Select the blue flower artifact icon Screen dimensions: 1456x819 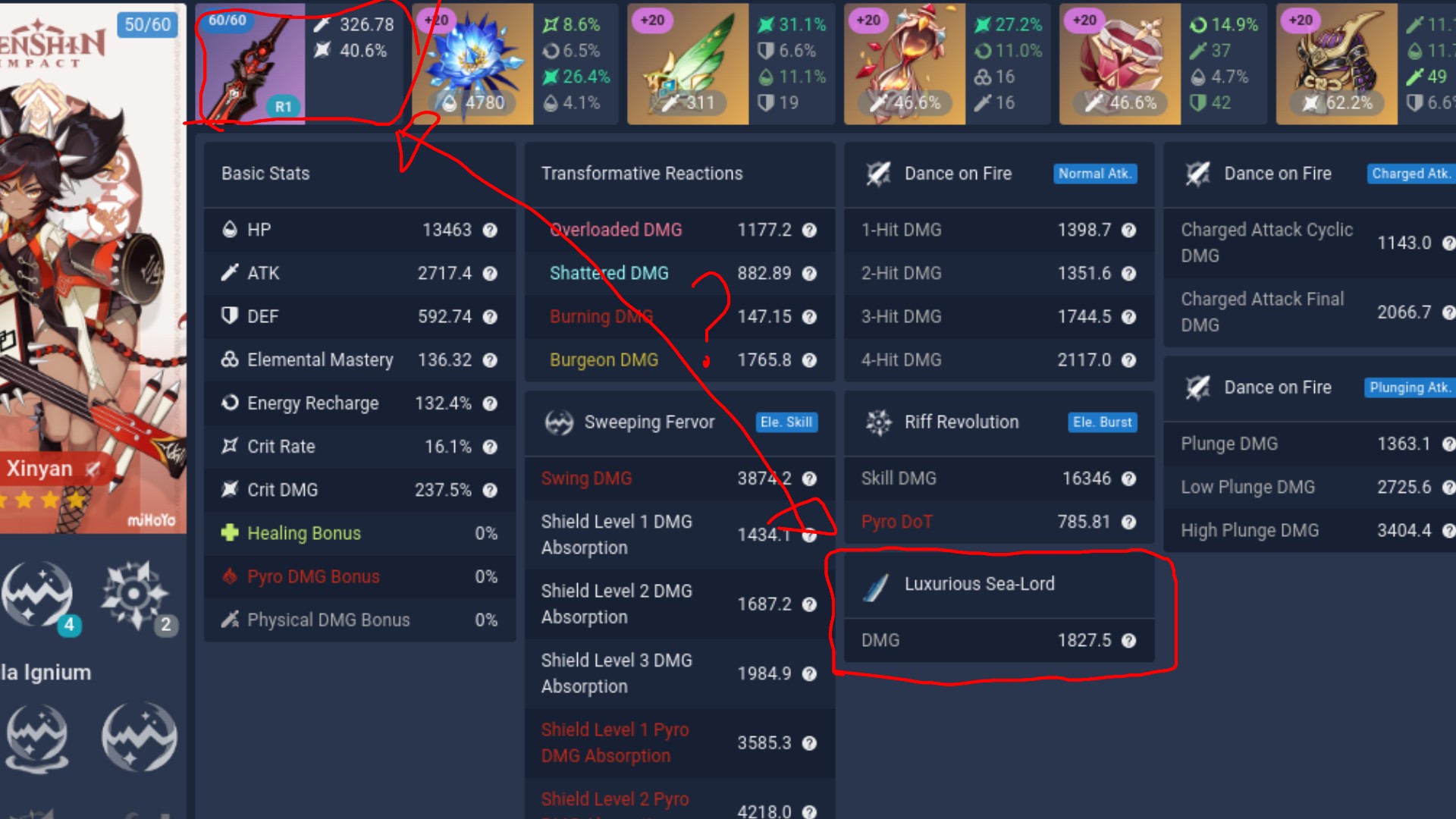tap(472, 64)
